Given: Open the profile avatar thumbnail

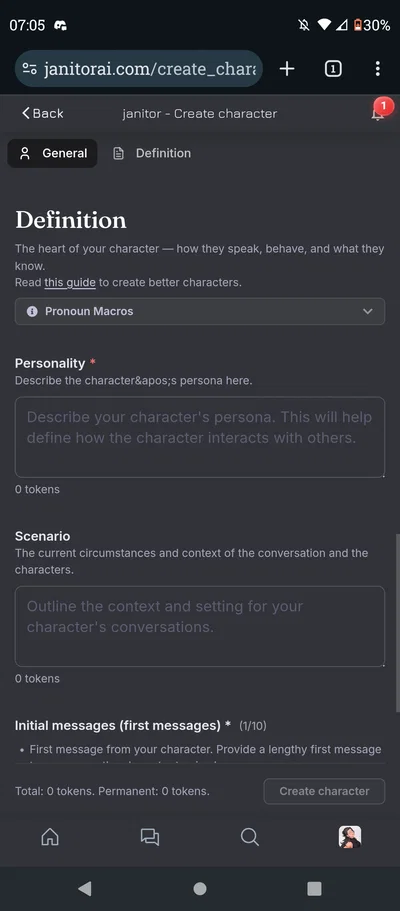Looking at the screenshot, I should (350, 837).
